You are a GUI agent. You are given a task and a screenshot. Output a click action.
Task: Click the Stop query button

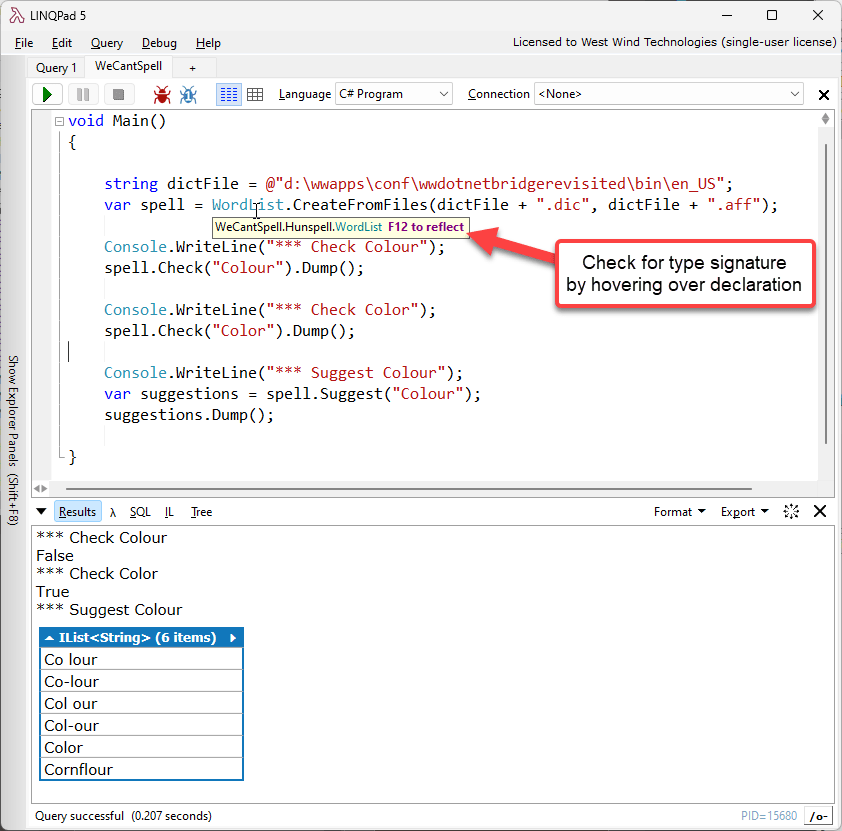point(118,94)
